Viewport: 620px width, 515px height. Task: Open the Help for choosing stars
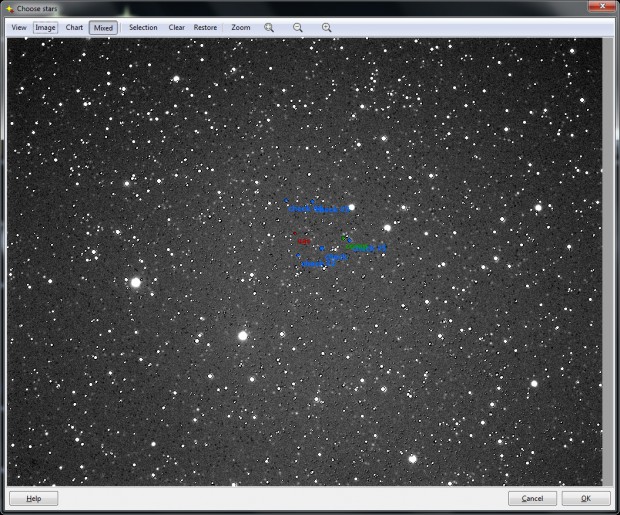point(34,498)
